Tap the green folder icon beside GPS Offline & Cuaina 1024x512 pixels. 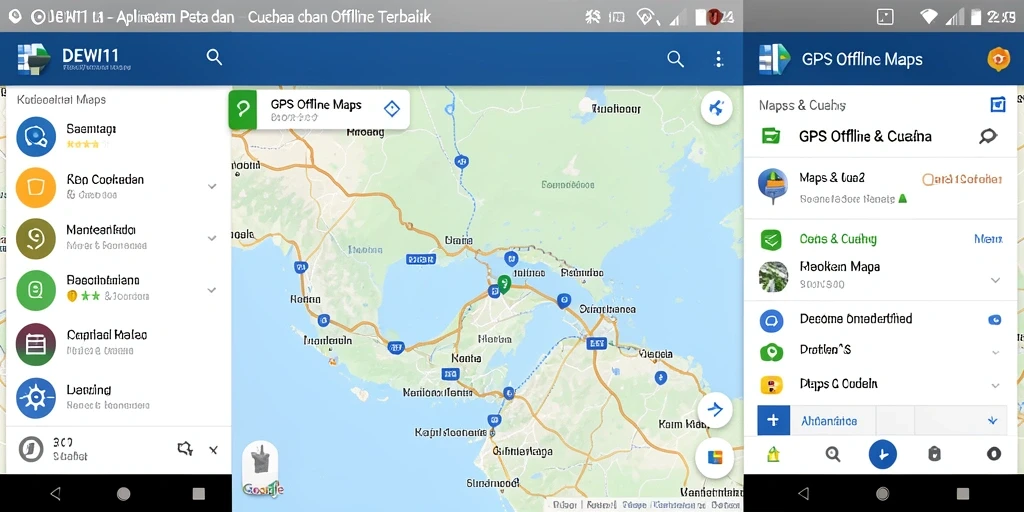[x=771, y=136]
